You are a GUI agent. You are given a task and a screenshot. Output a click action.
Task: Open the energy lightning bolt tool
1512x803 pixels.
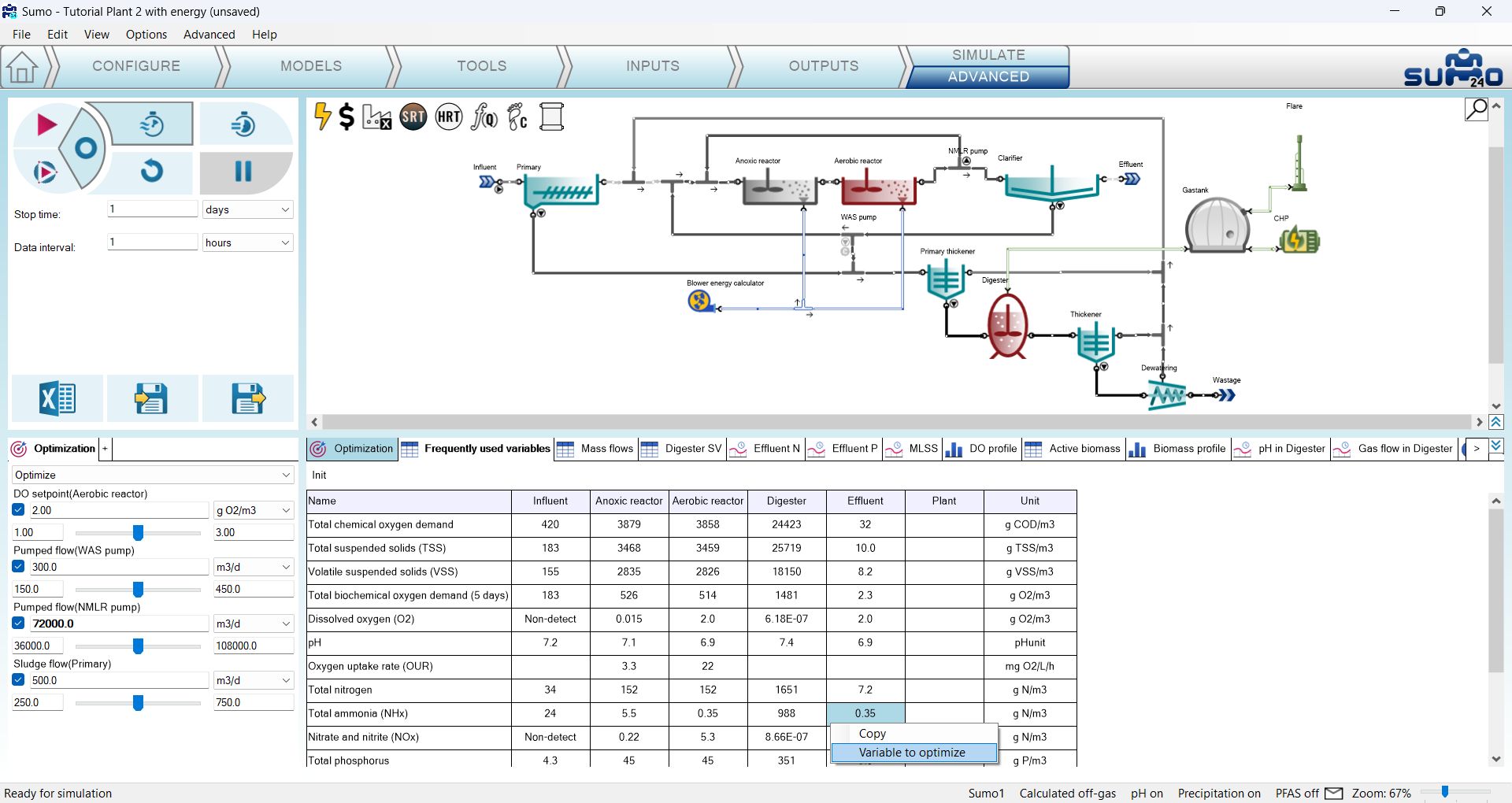pyautogui.click(x=322, y=117)
